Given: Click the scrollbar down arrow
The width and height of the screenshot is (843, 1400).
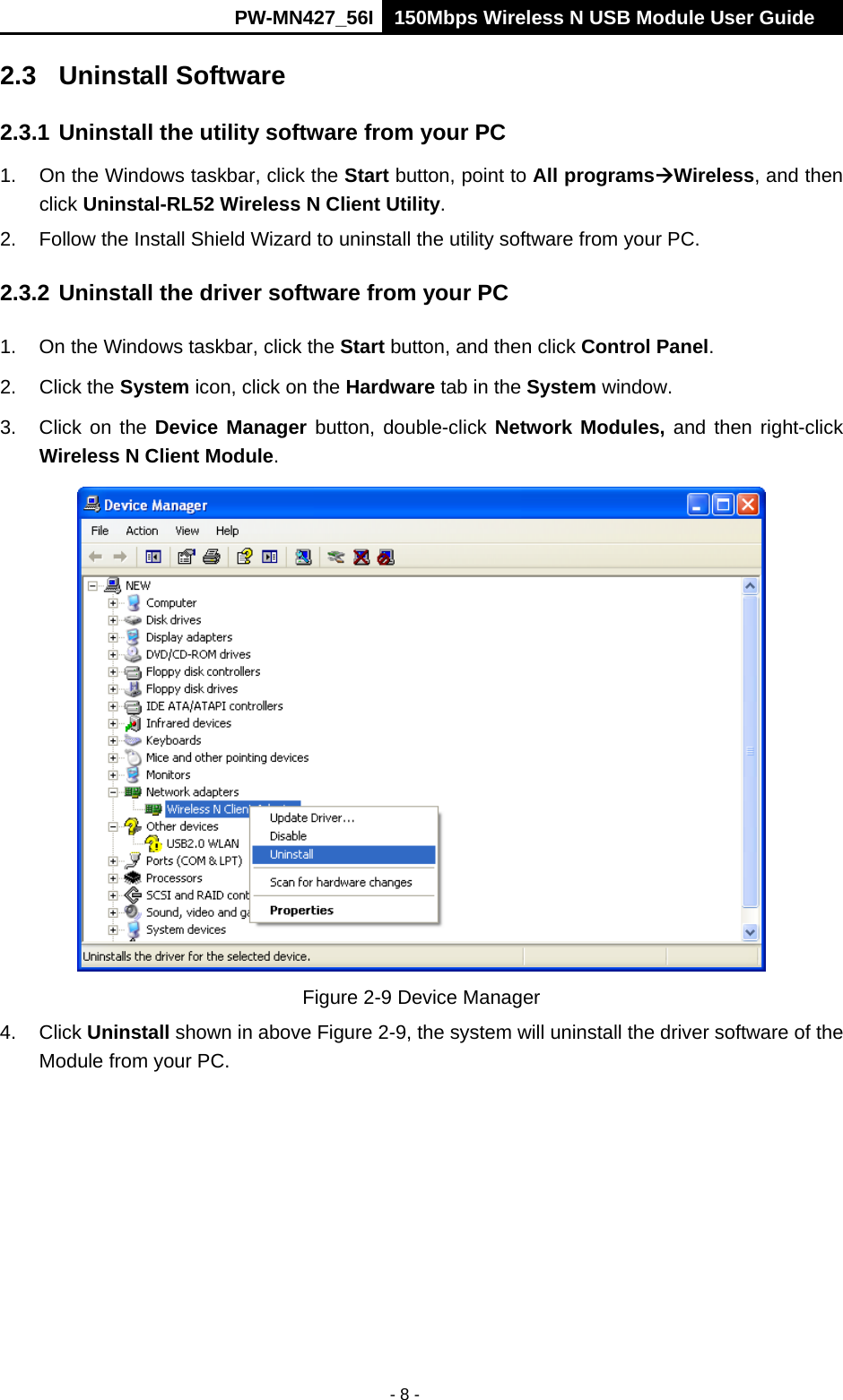Looking at the screenshot, I should click(x=751, y=932).
